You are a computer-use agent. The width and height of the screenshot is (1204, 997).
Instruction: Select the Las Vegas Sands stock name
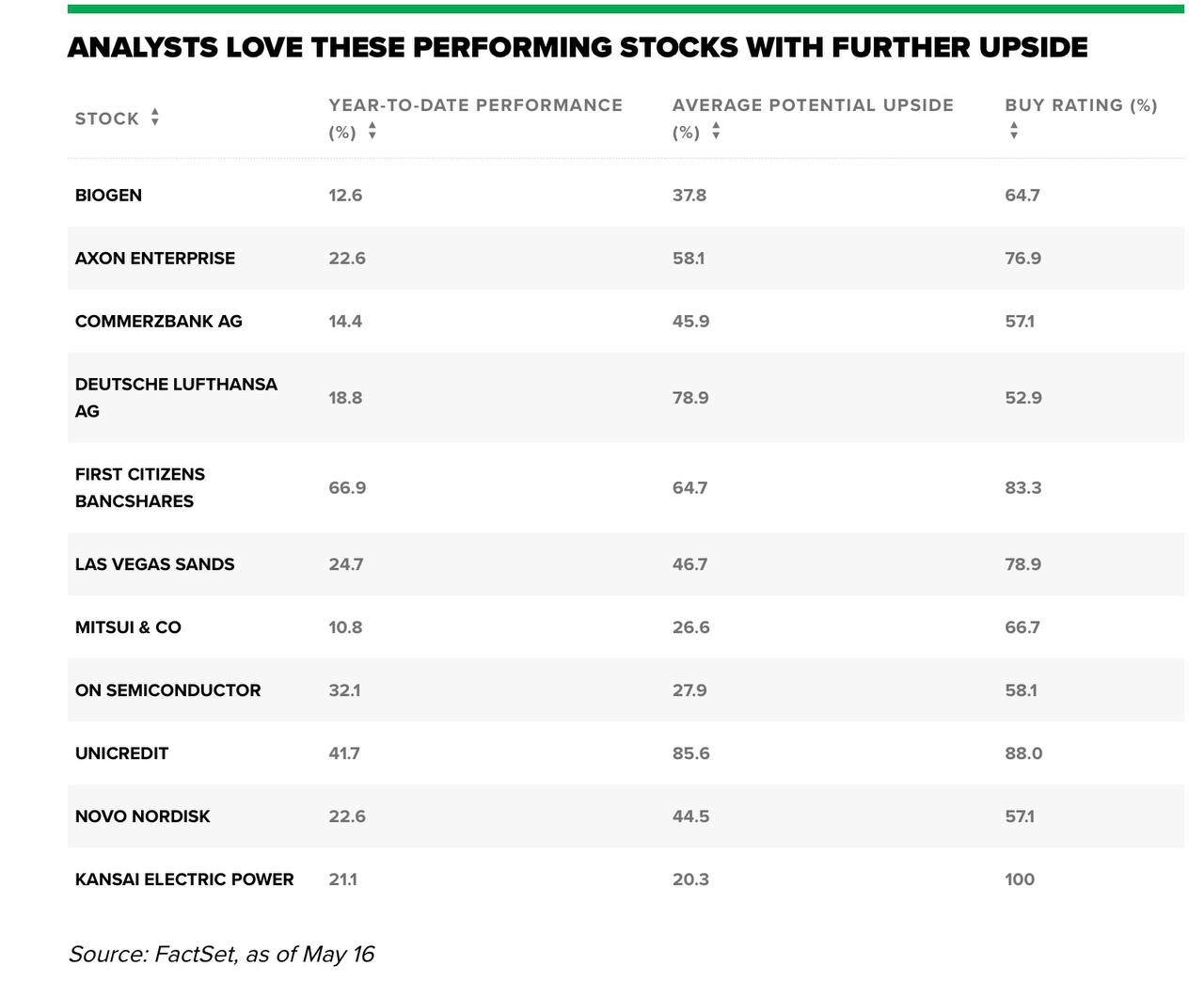[x=155, y=564]
